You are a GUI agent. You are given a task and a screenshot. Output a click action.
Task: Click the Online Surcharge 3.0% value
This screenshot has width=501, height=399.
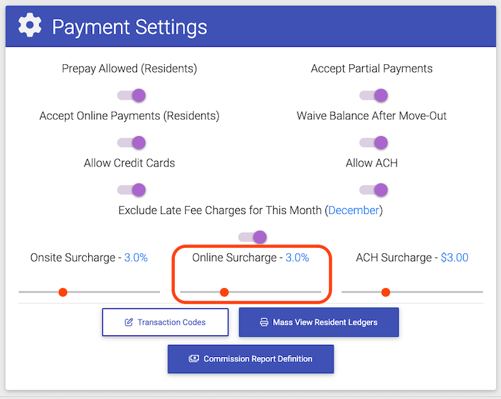tap(297, 258)
